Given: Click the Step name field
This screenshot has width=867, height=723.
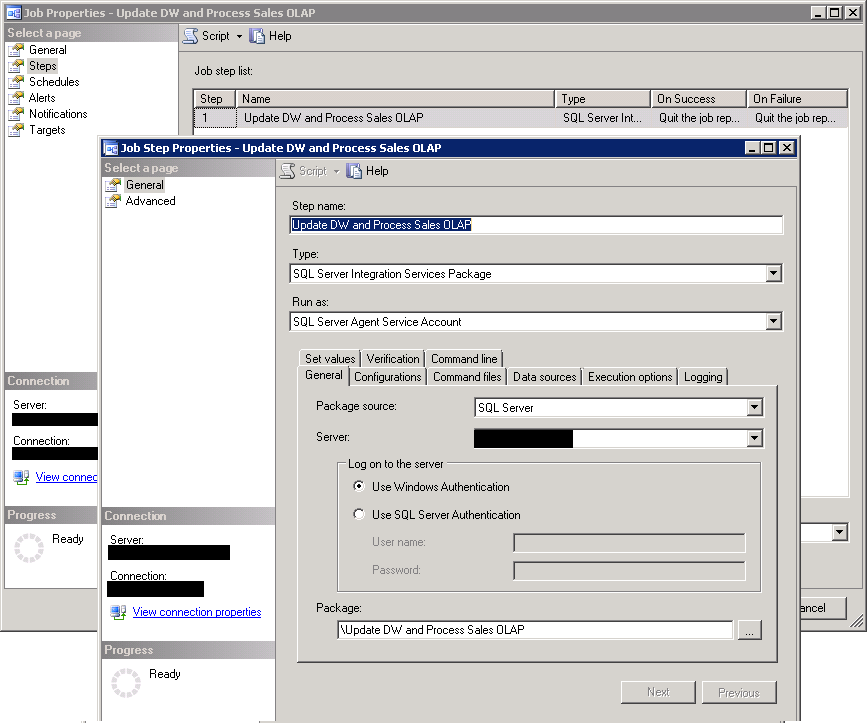Looking at the screenshot, I should click(536, 225).
